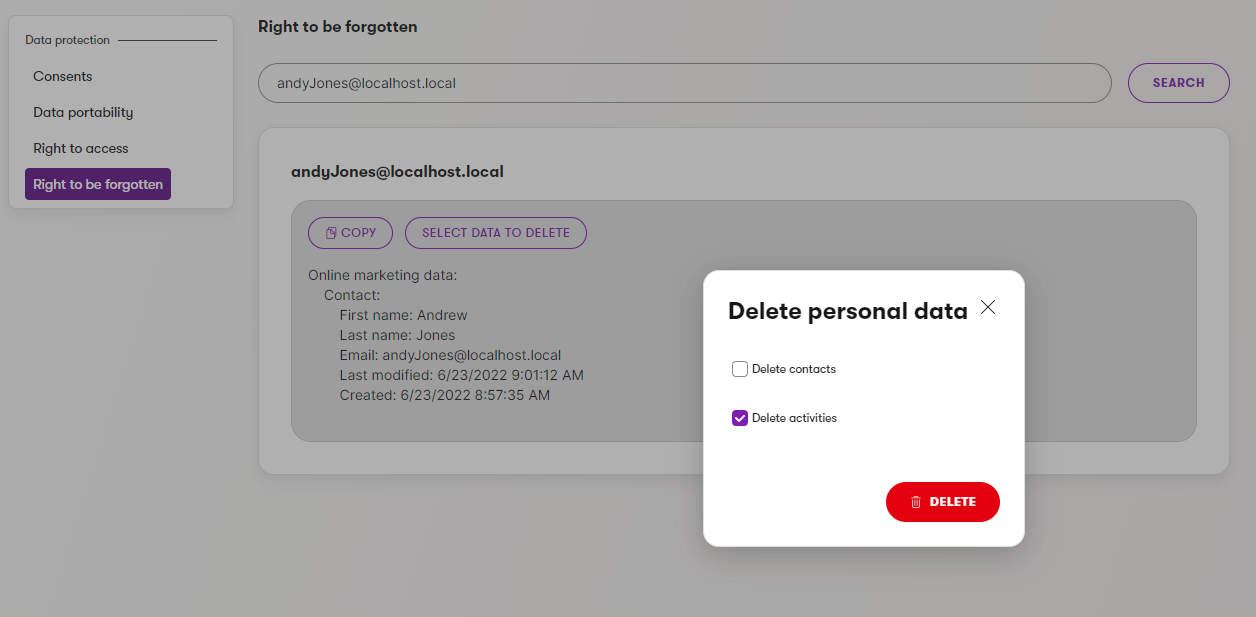This screenshot has width=1256, height=617.
Task: Focus the email search input field
Action: click(684, 83)
